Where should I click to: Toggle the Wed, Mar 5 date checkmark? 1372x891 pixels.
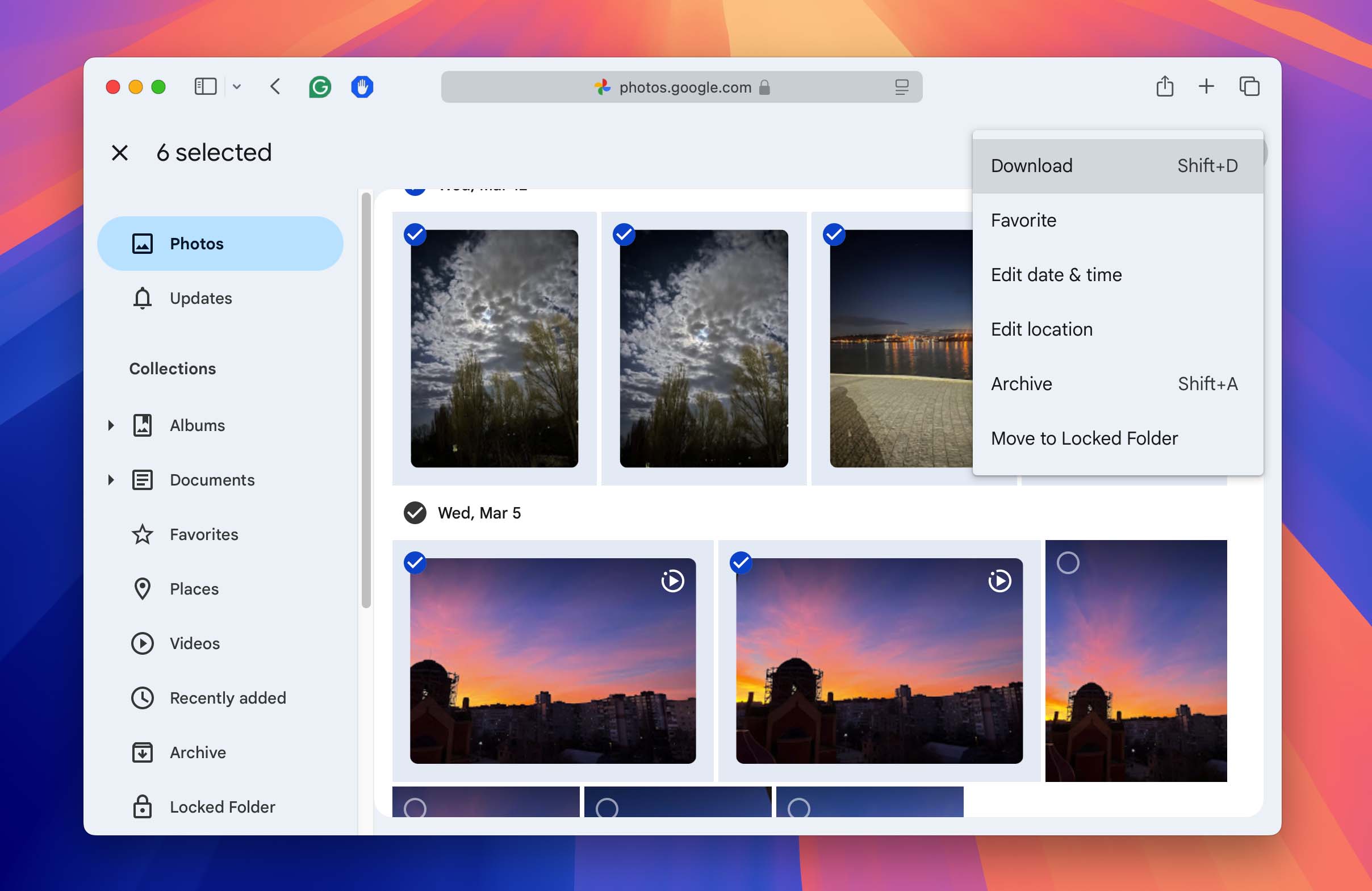[x=415, y=513]
